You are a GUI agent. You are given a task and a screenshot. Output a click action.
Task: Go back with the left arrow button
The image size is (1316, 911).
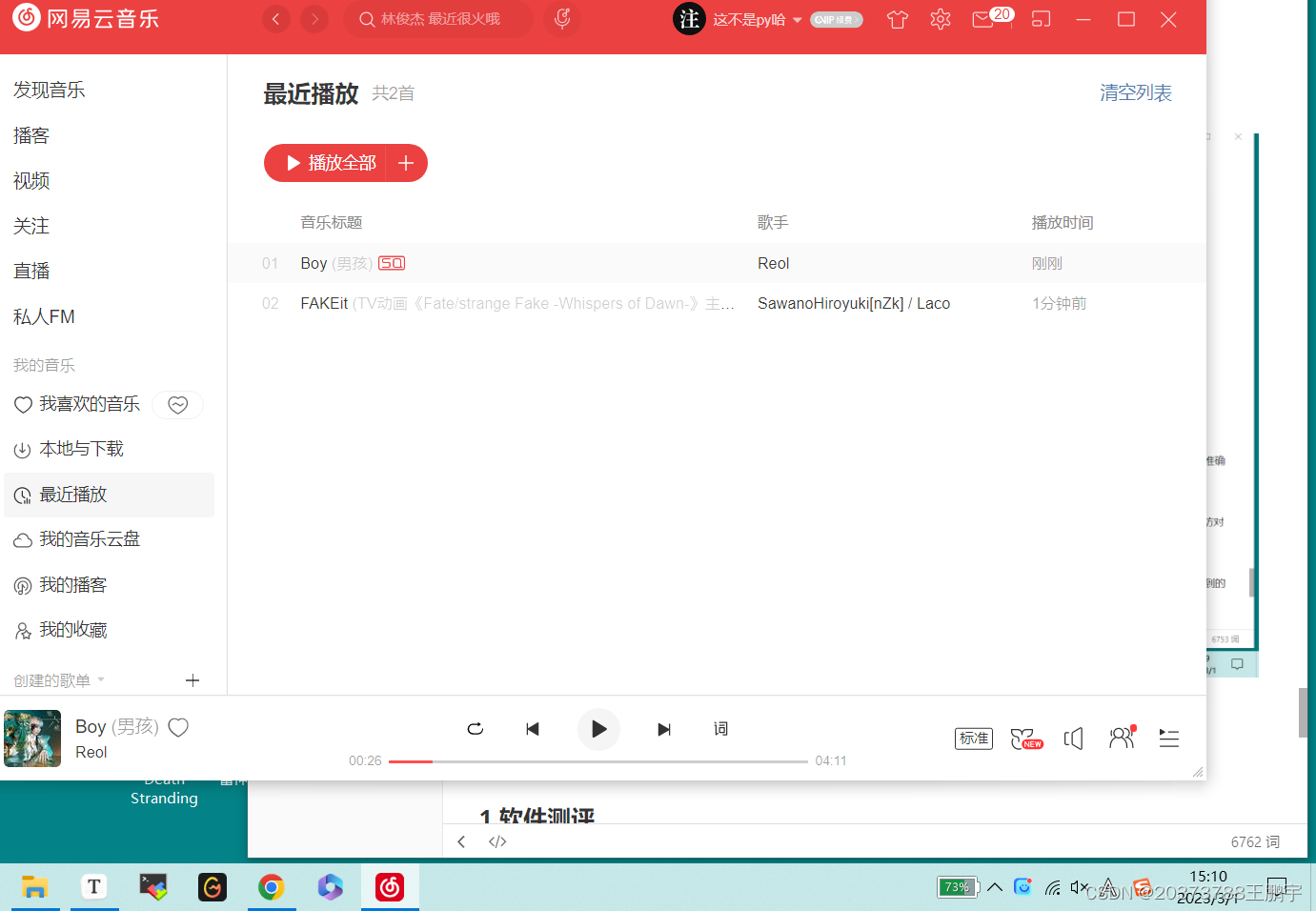click(x=276, y=19)
